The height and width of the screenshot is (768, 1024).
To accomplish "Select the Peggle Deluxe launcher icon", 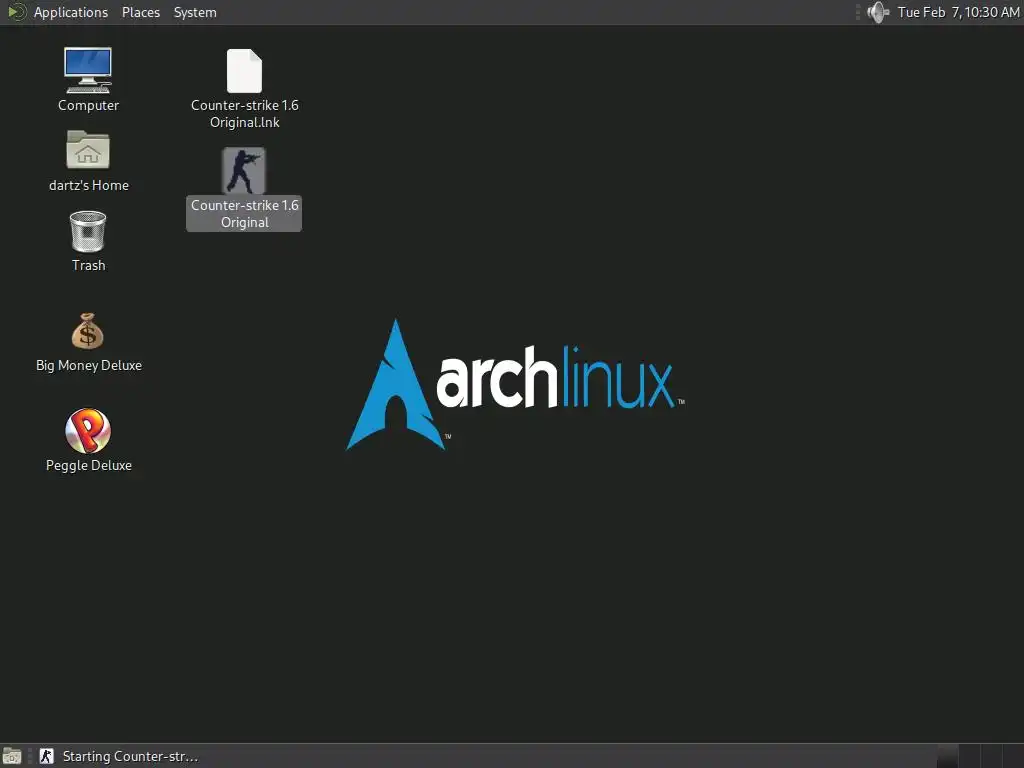I will 88,430.
